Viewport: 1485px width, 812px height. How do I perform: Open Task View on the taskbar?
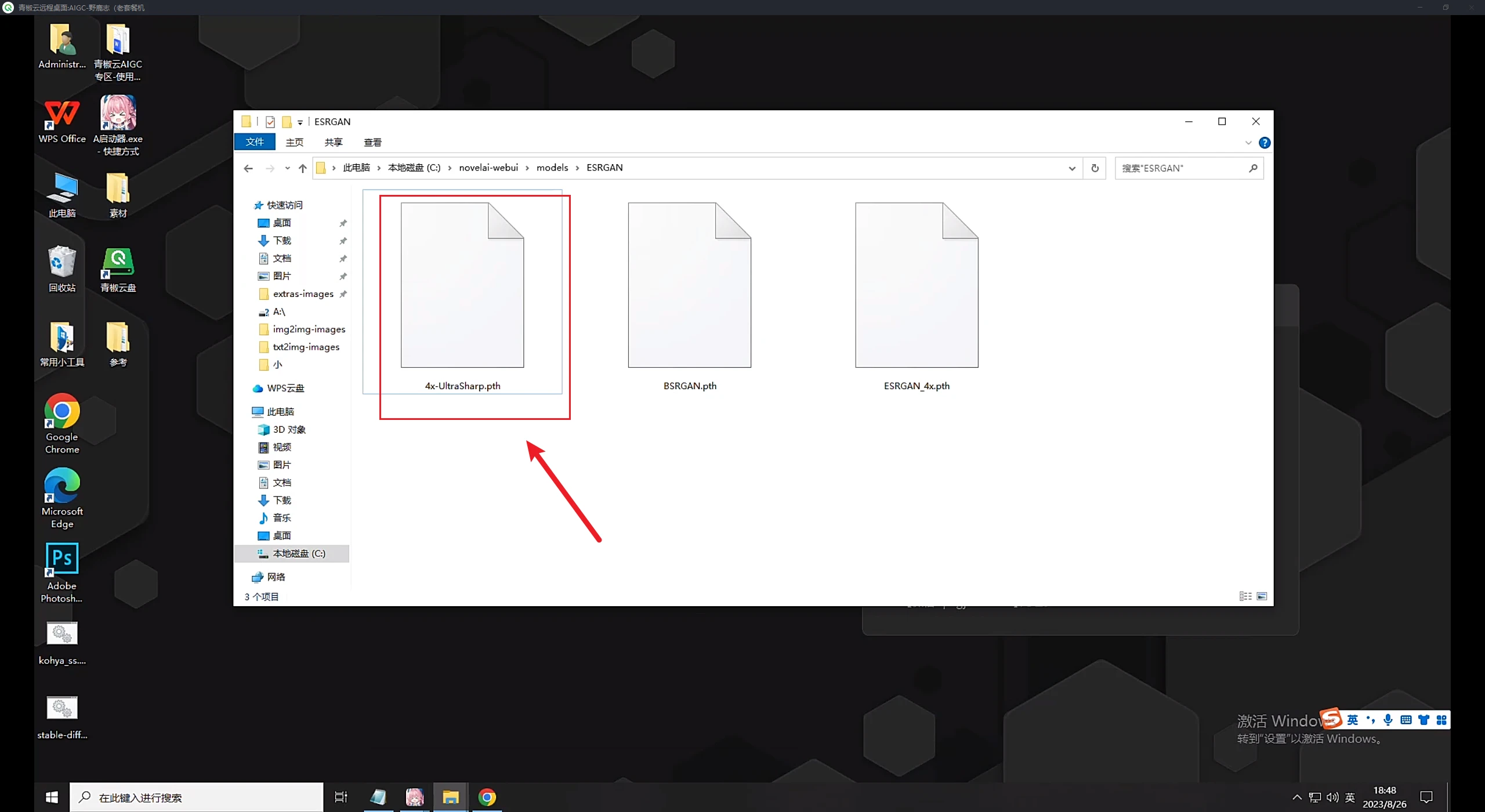click(x=341, y=797)
